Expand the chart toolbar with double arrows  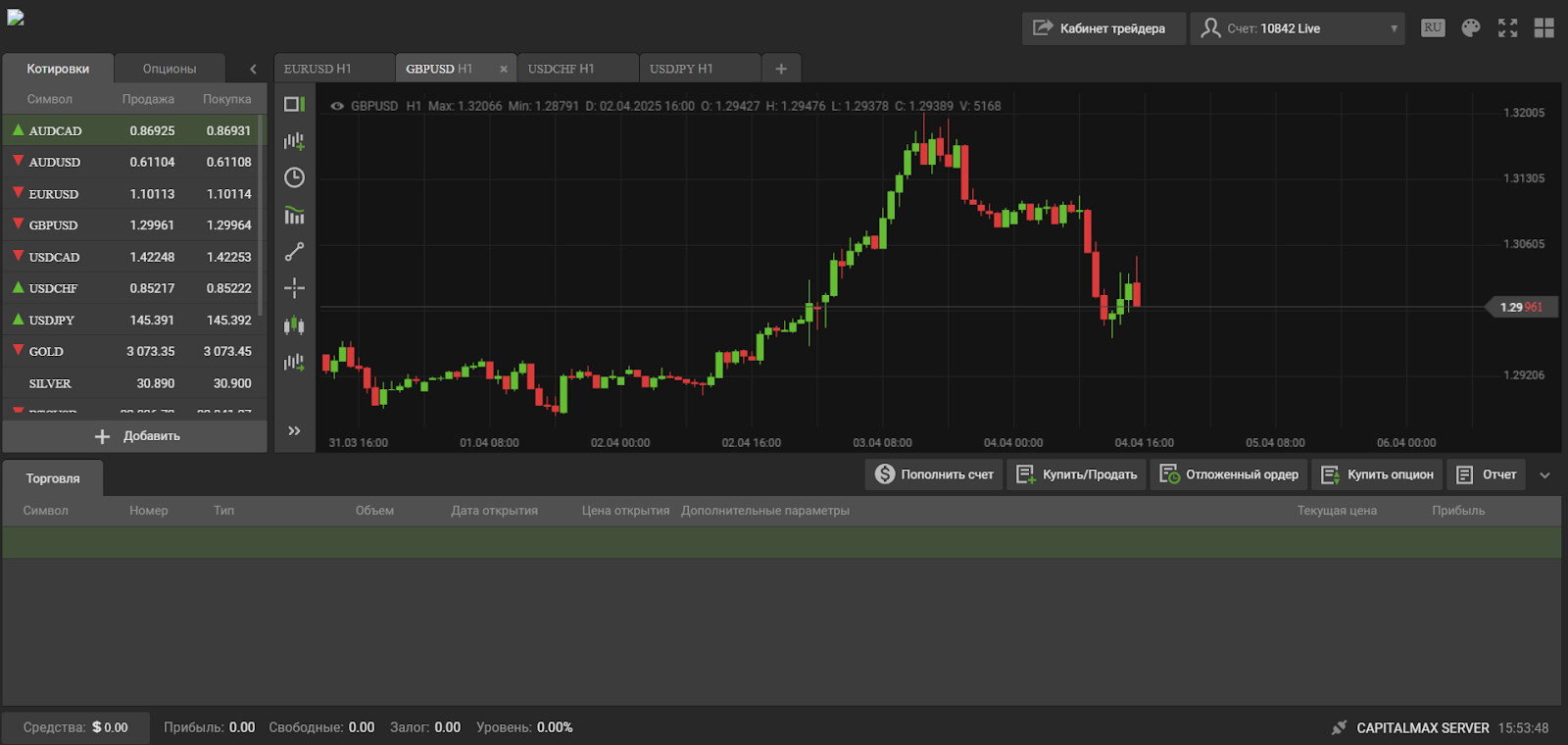(x=294, y=430)
